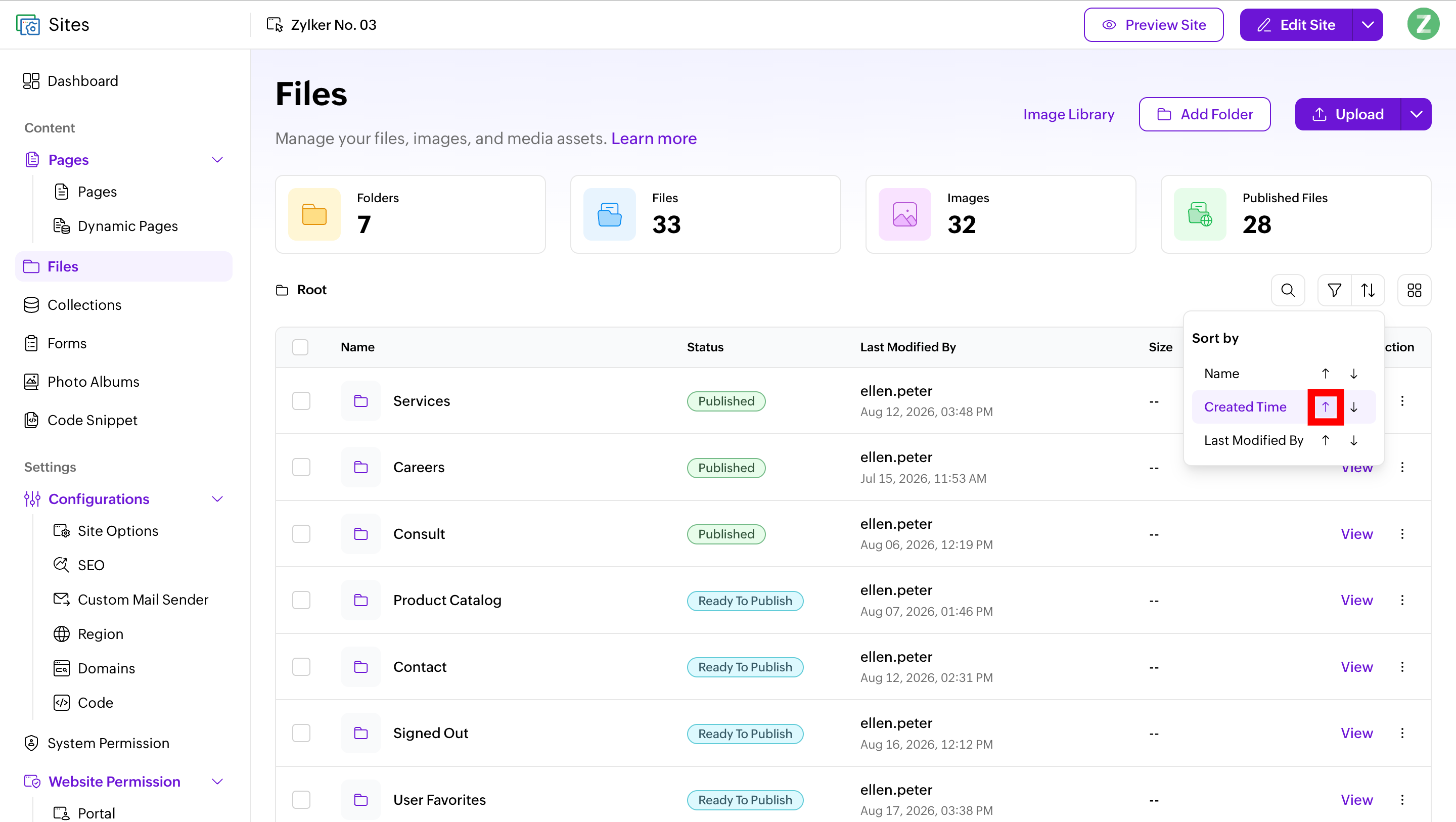
Task: Click the Add Folder button
Action: 1204,114
